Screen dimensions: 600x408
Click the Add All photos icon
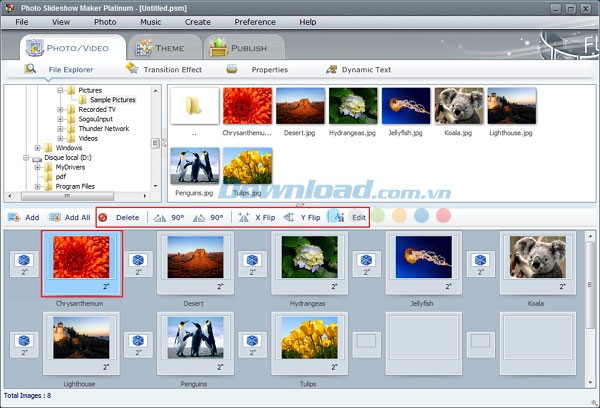[x=56, y=217]
